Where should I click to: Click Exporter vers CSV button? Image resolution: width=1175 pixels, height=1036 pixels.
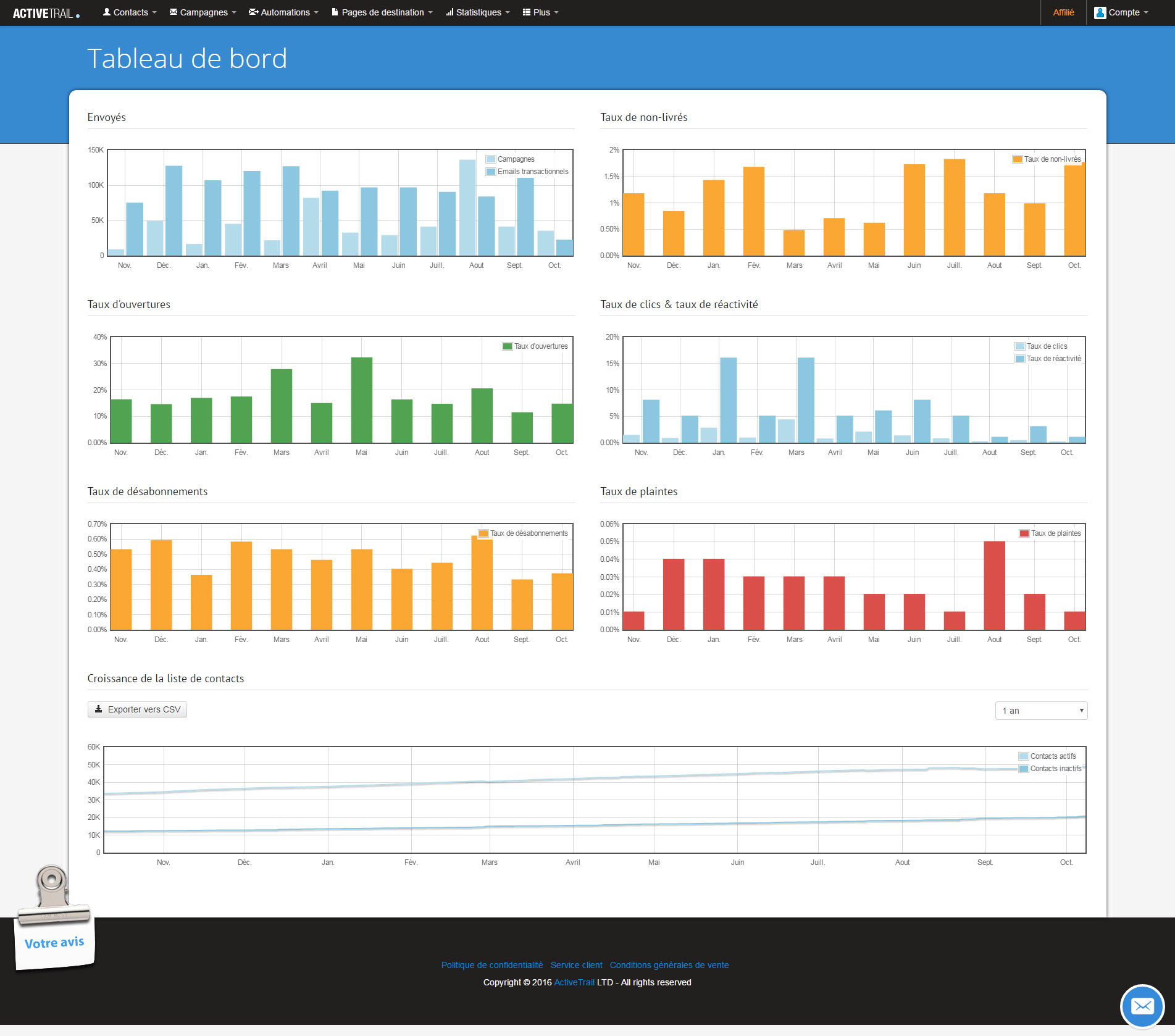click(137, 709)
